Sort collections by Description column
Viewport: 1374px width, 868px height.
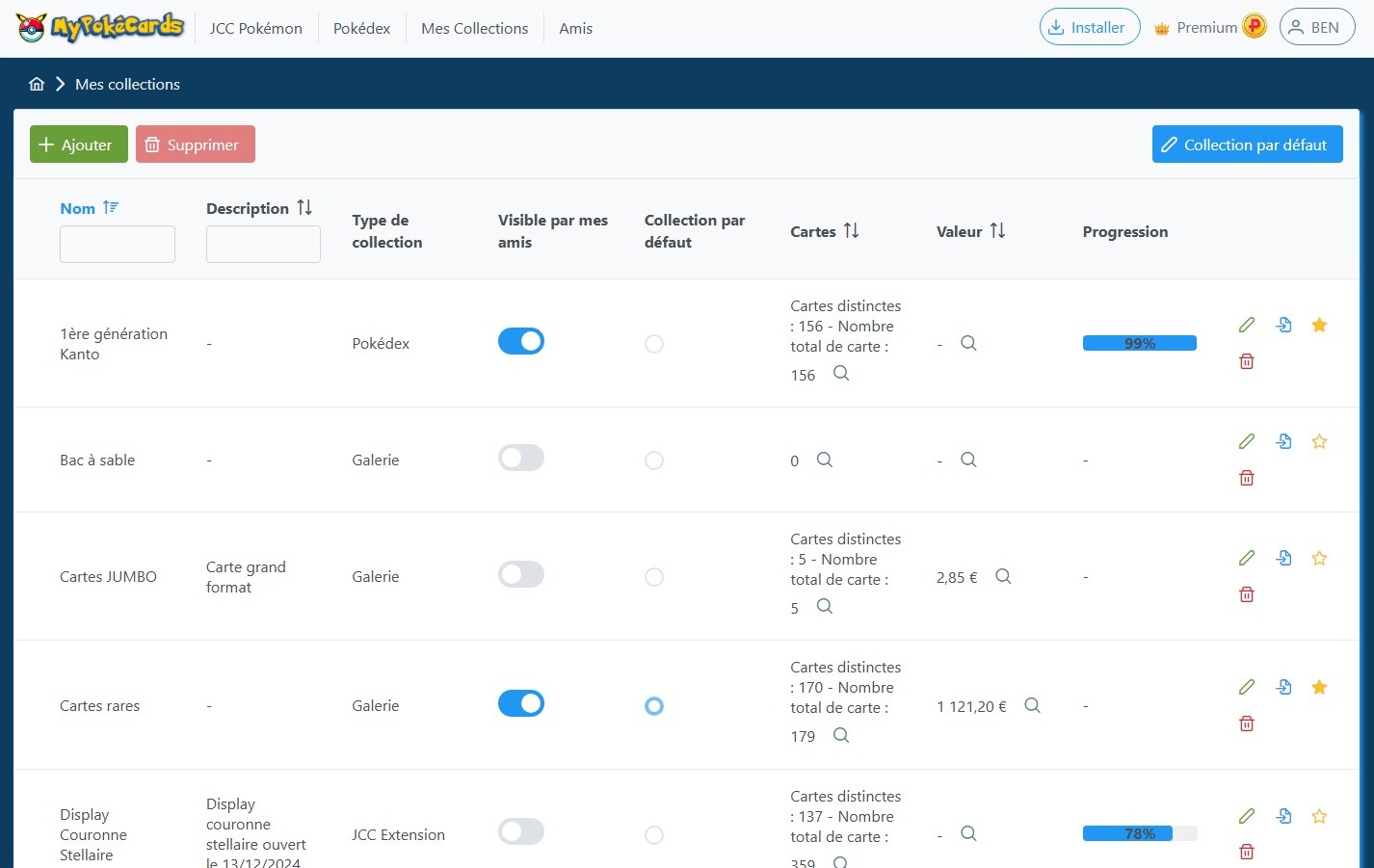[304, 207]
